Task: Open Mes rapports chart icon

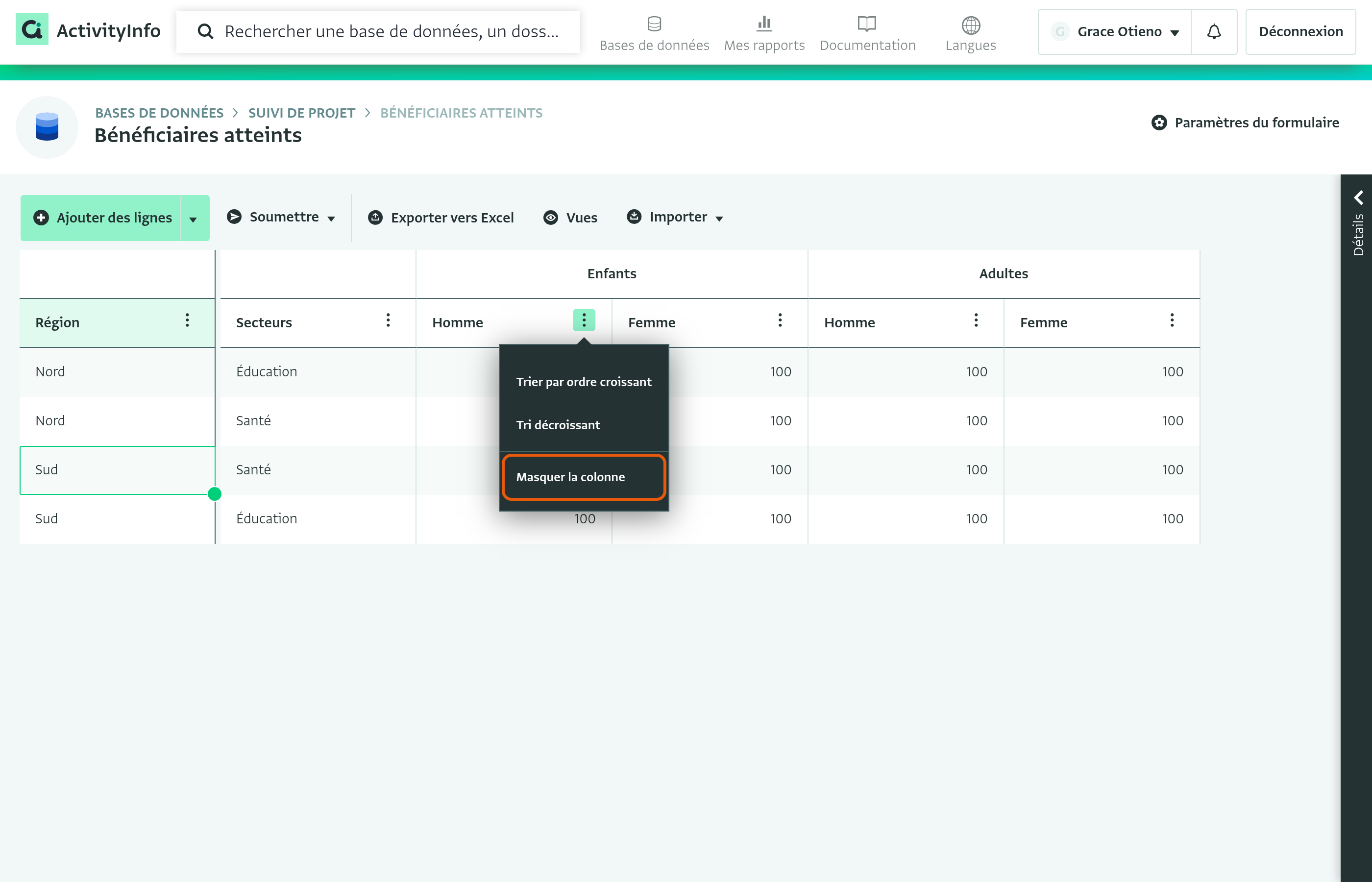Action: pos(764,24)
